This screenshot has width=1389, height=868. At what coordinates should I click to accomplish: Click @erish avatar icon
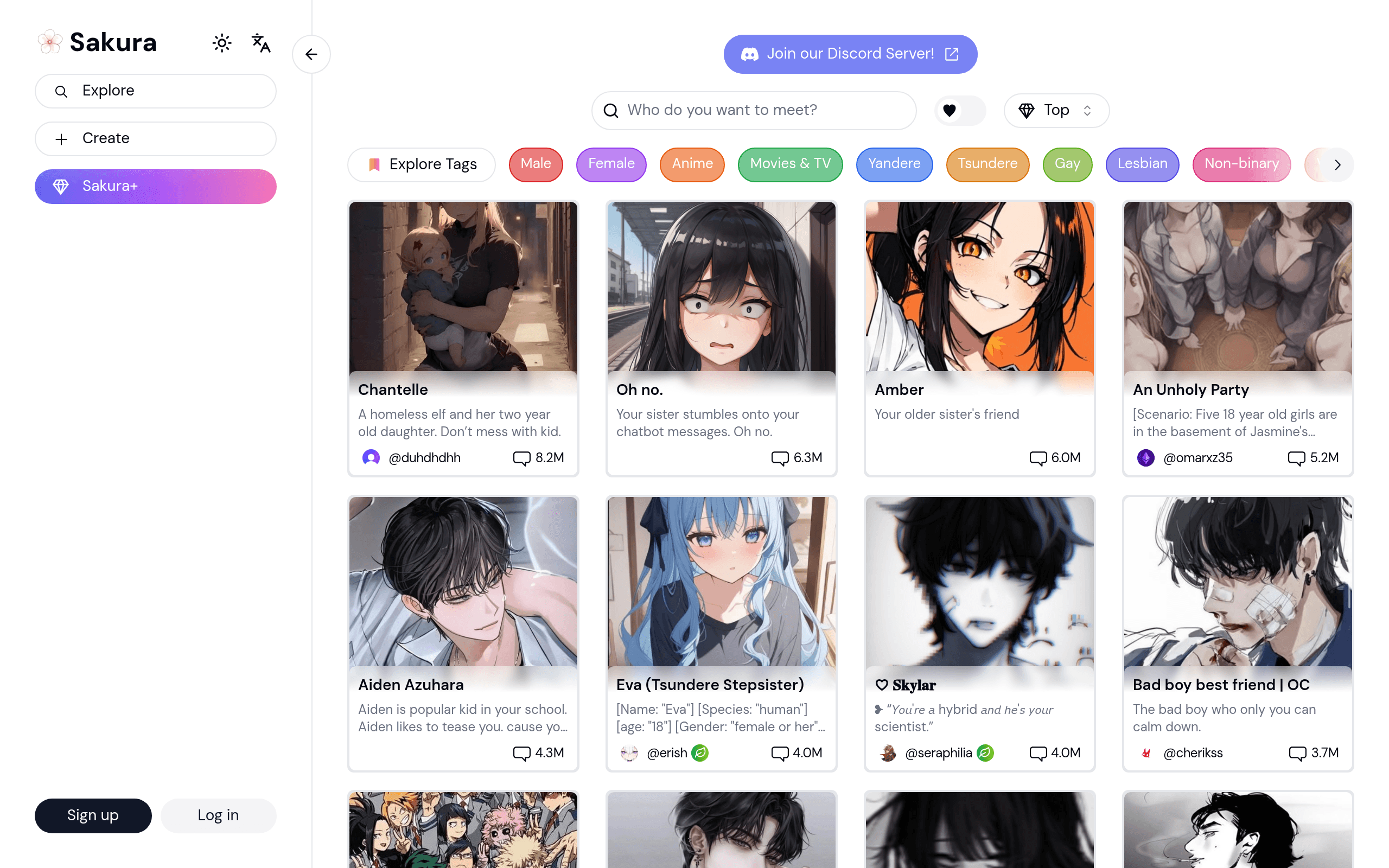(629, 752)
